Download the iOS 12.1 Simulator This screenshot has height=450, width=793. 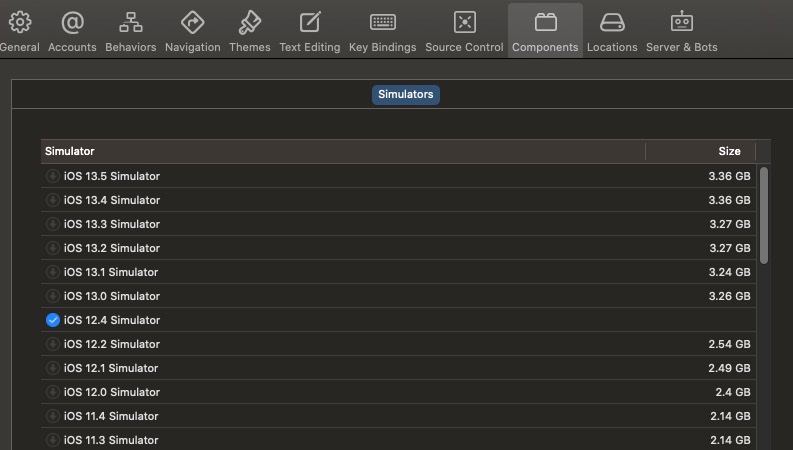[x=53, y=368]
